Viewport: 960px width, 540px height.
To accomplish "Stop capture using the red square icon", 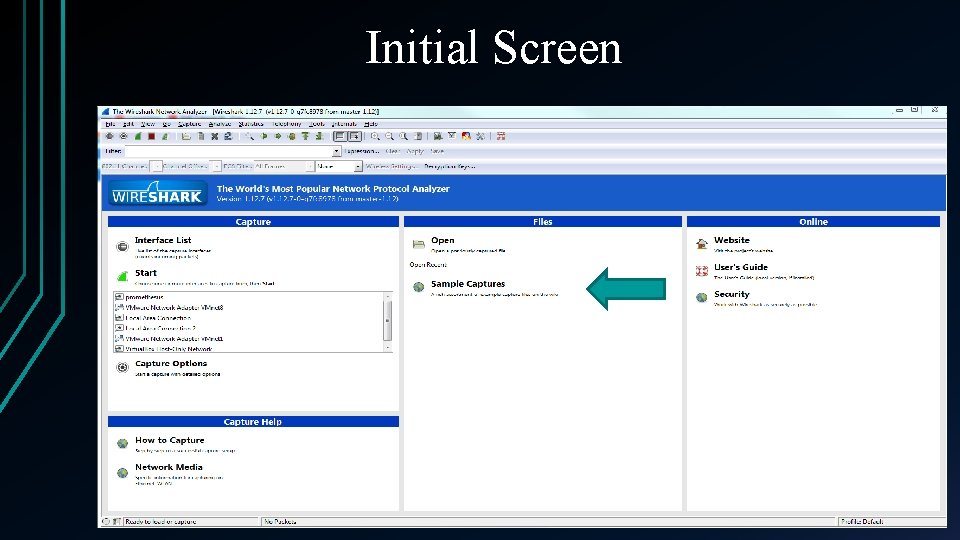I will point(151,137).
